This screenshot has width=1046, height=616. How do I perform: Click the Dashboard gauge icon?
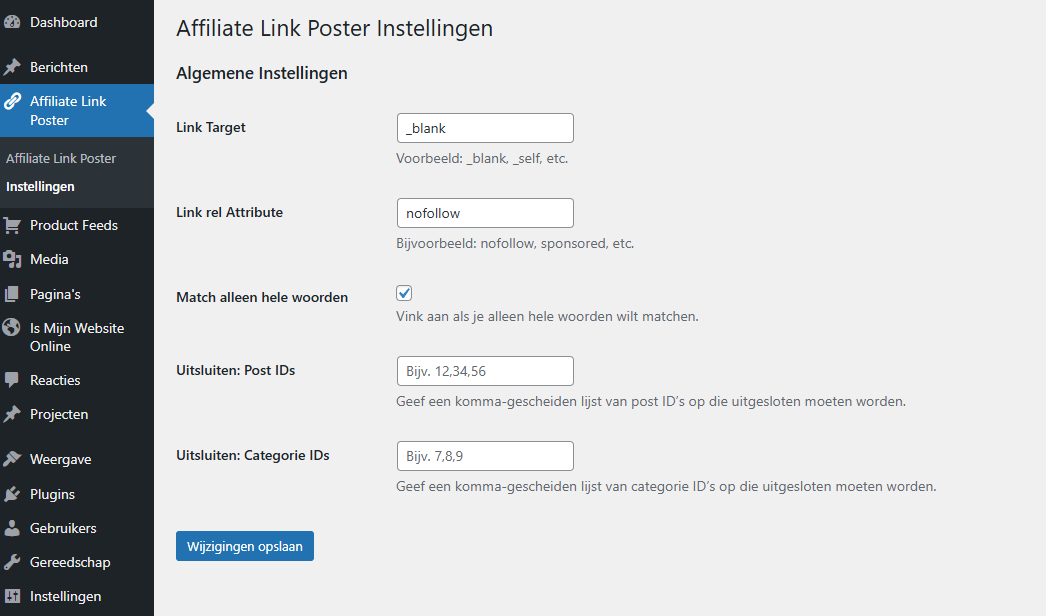pos(11,22)
